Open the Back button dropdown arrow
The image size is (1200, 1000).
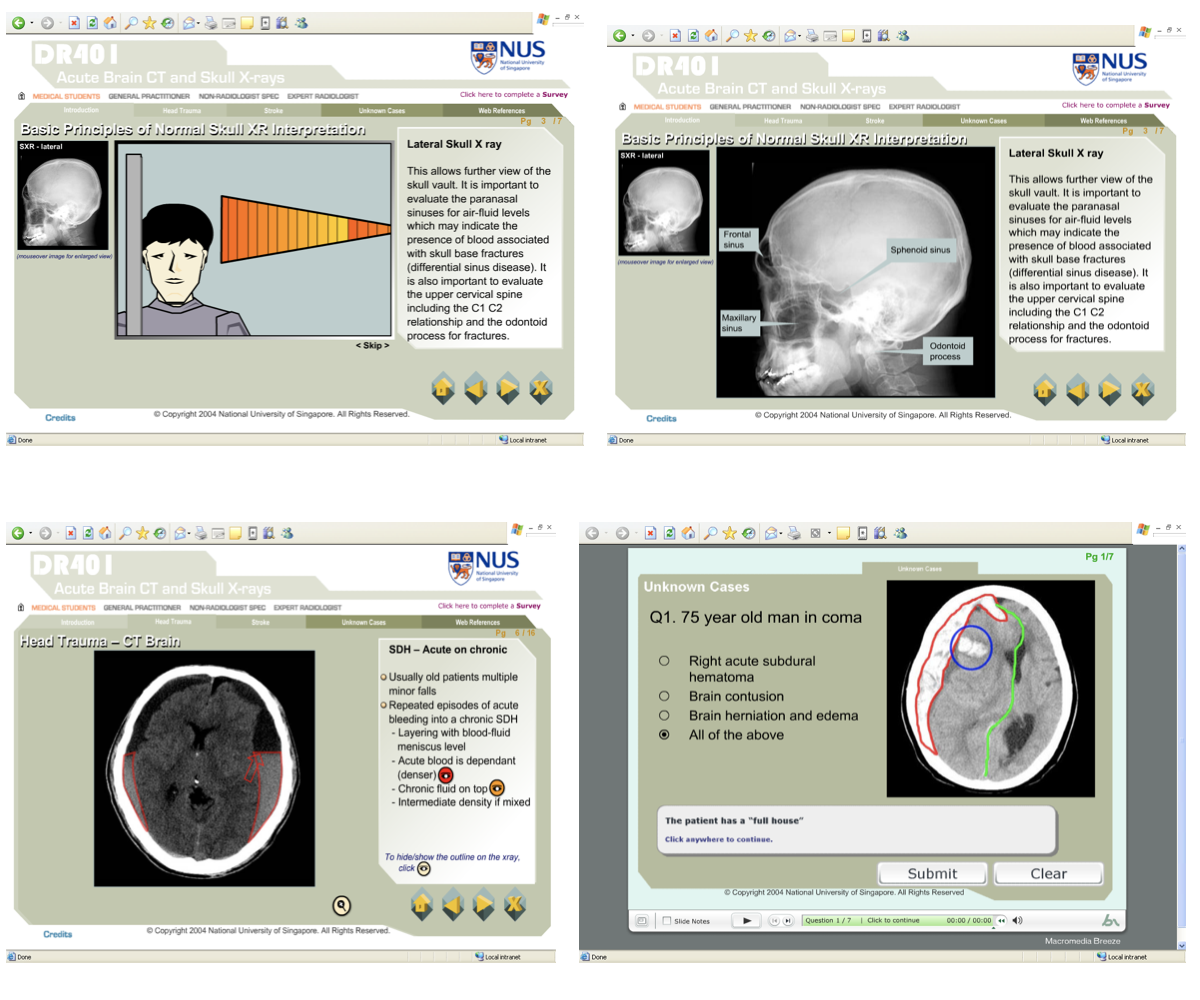click(x=31, y=21)
